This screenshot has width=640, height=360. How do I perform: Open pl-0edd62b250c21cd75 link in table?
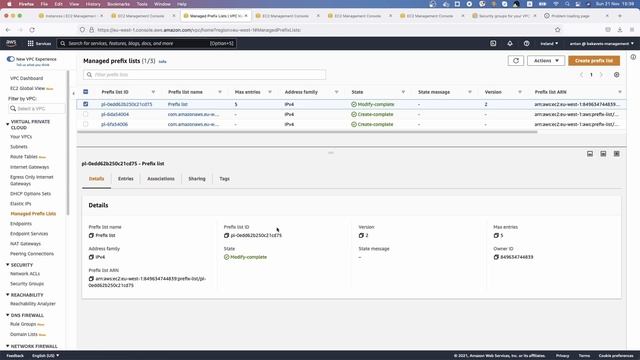coord(127,104)
